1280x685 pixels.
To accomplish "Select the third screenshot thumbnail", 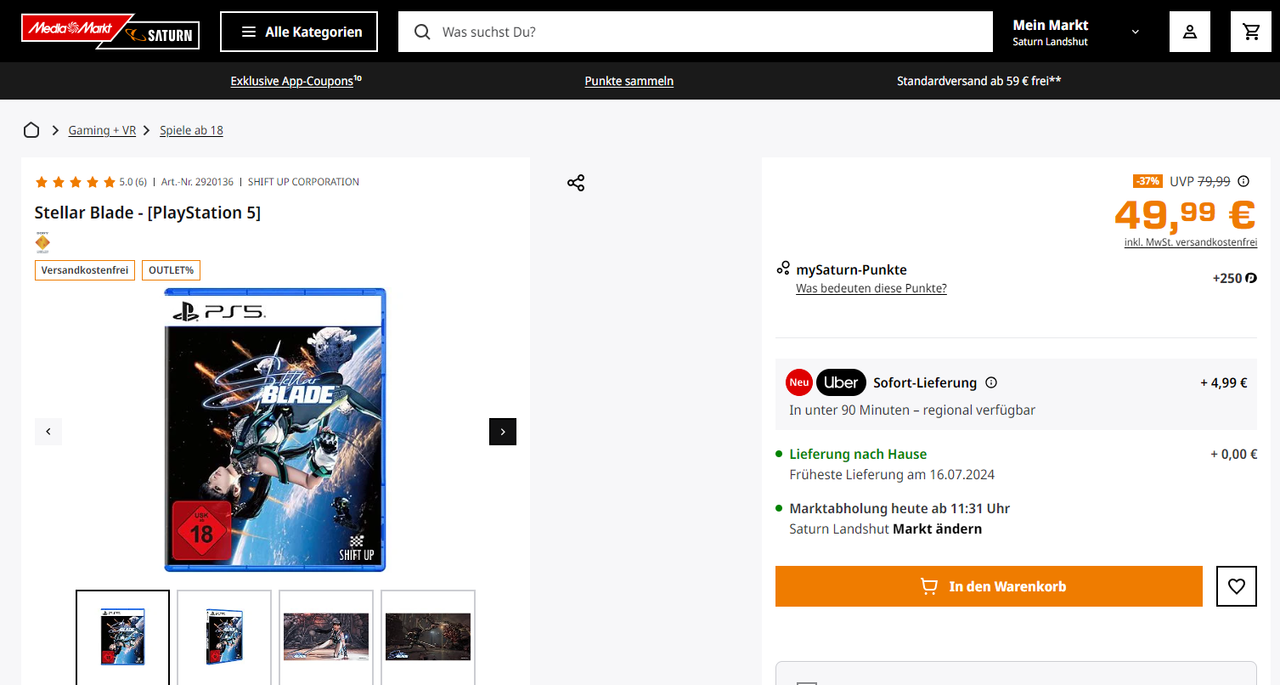I will (326, 637).
